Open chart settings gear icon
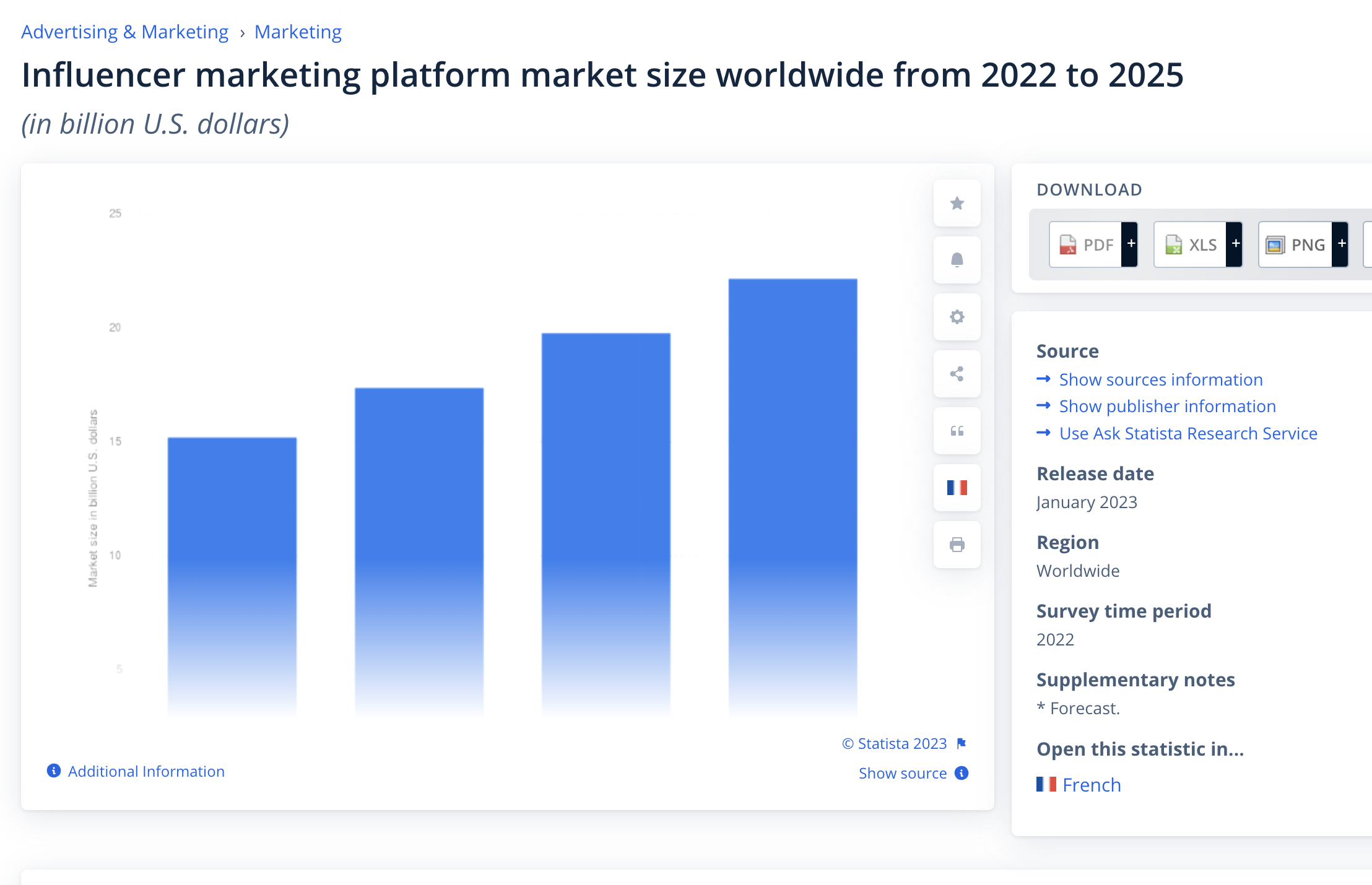Viewport: 1372px width, 885px height. (x=957, y=317)
